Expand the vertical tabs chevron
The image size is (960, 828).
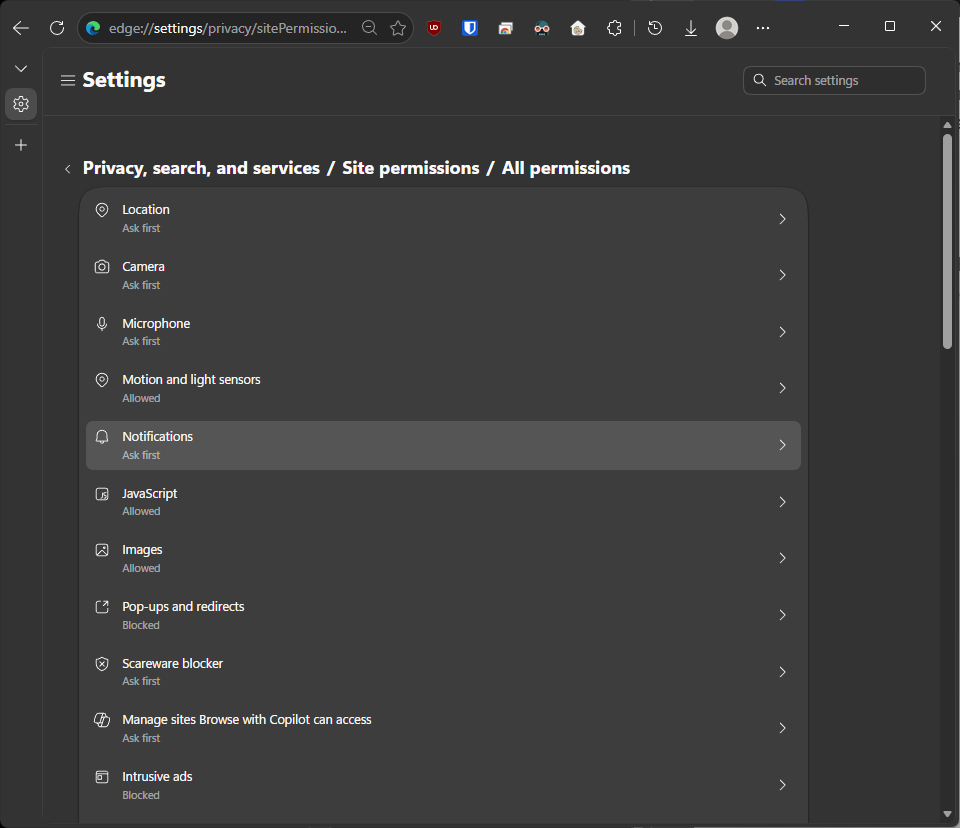coord(21,69)
